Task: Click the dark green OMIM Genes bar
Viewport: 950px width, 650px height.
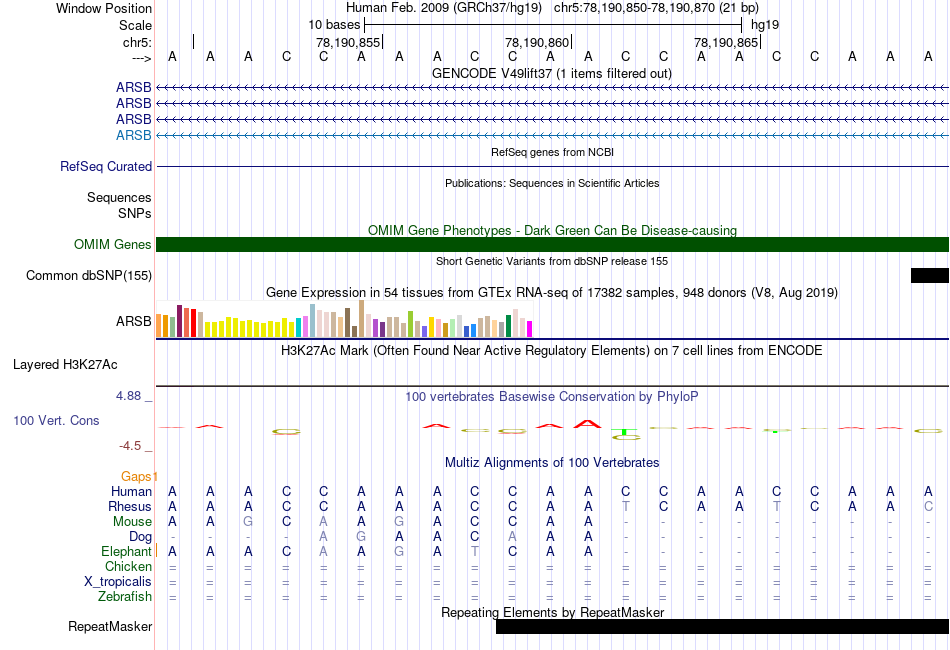Action: coord(552,244)
